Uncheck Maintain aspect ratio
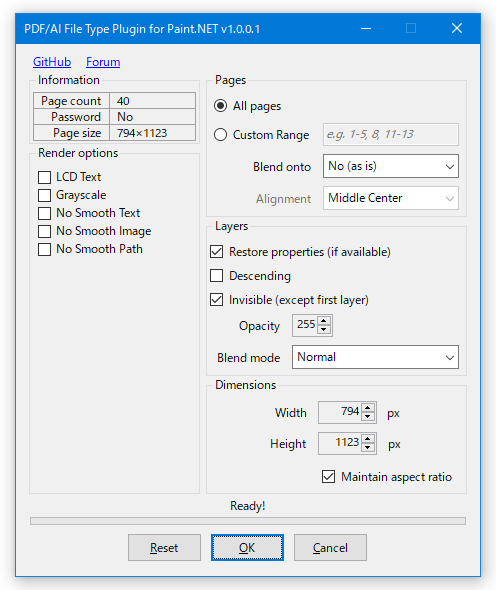Viewport: 496px width, 590px height. [x=329, y=476]
